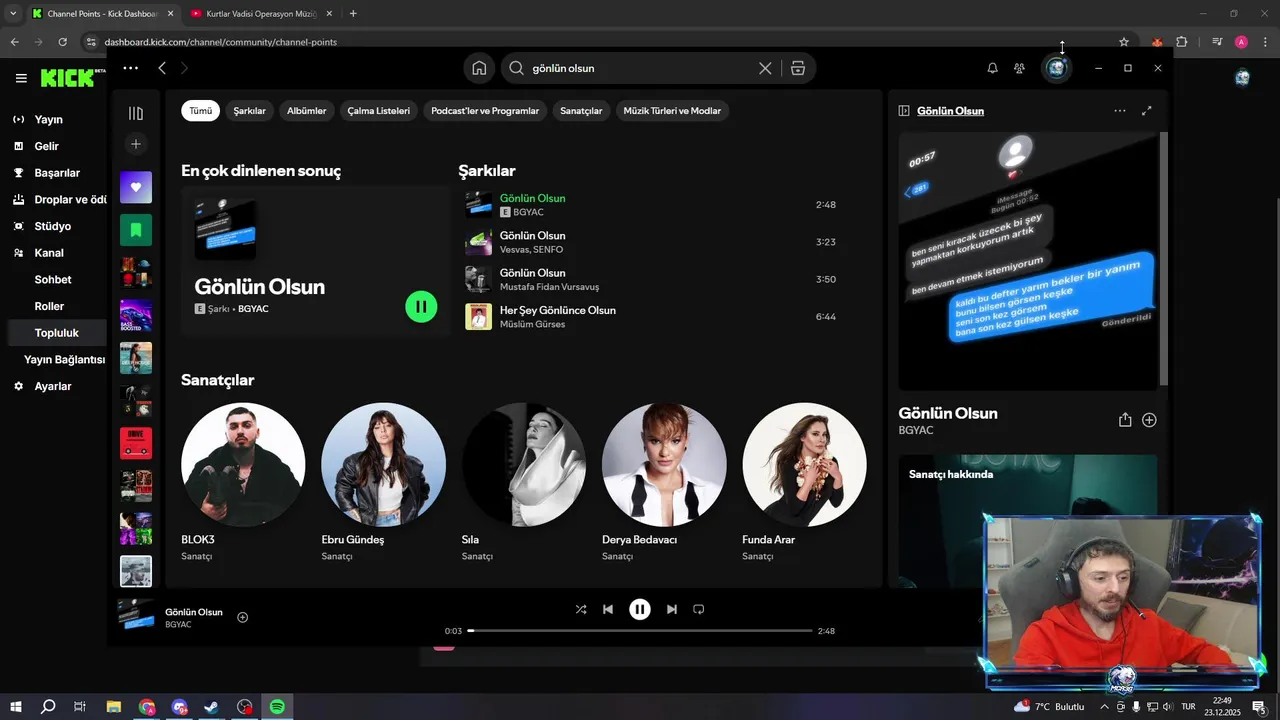Open Yayın in Kick dashboard sidebar
The width and height of the screenshot is (1280, 720).
(x=48, y=119)
